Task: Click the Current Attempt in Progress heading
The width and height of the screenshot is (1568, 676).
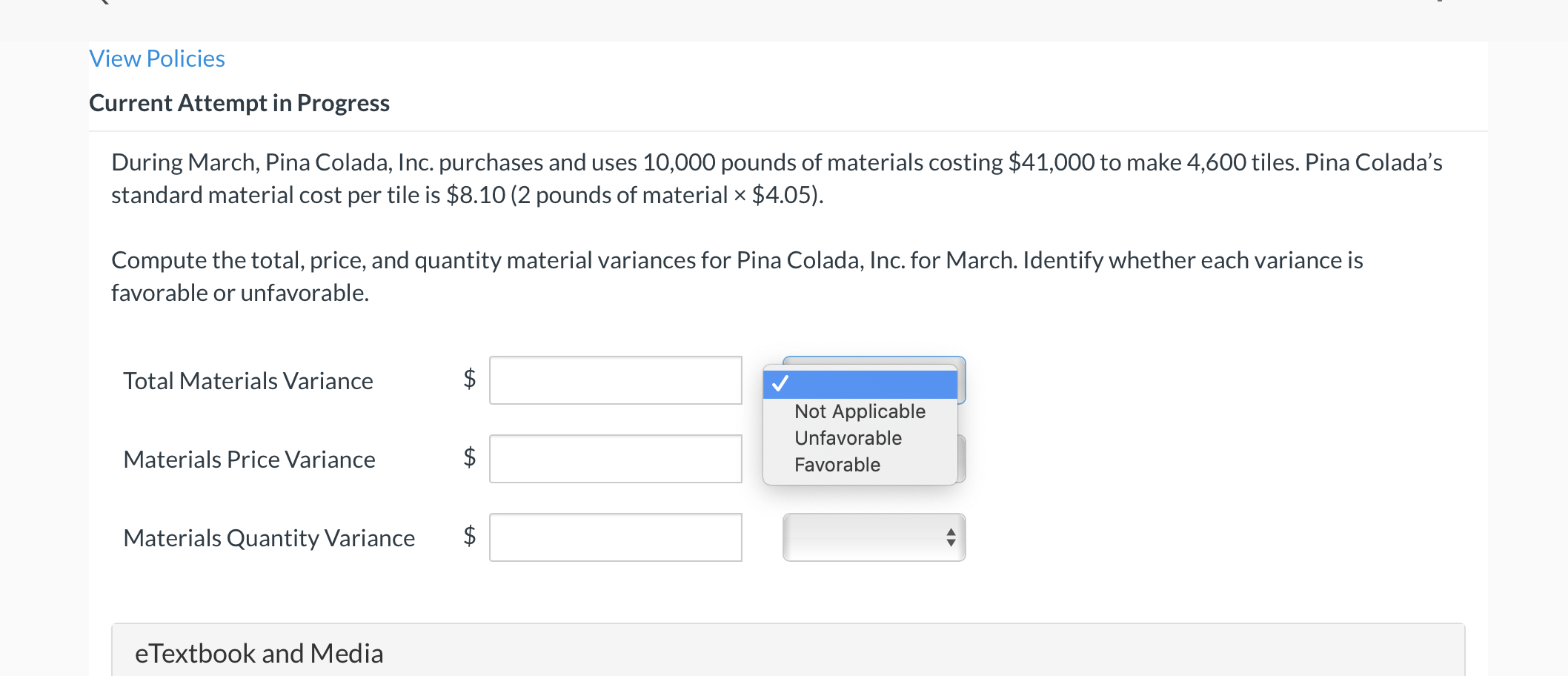Action: point(239,102)
